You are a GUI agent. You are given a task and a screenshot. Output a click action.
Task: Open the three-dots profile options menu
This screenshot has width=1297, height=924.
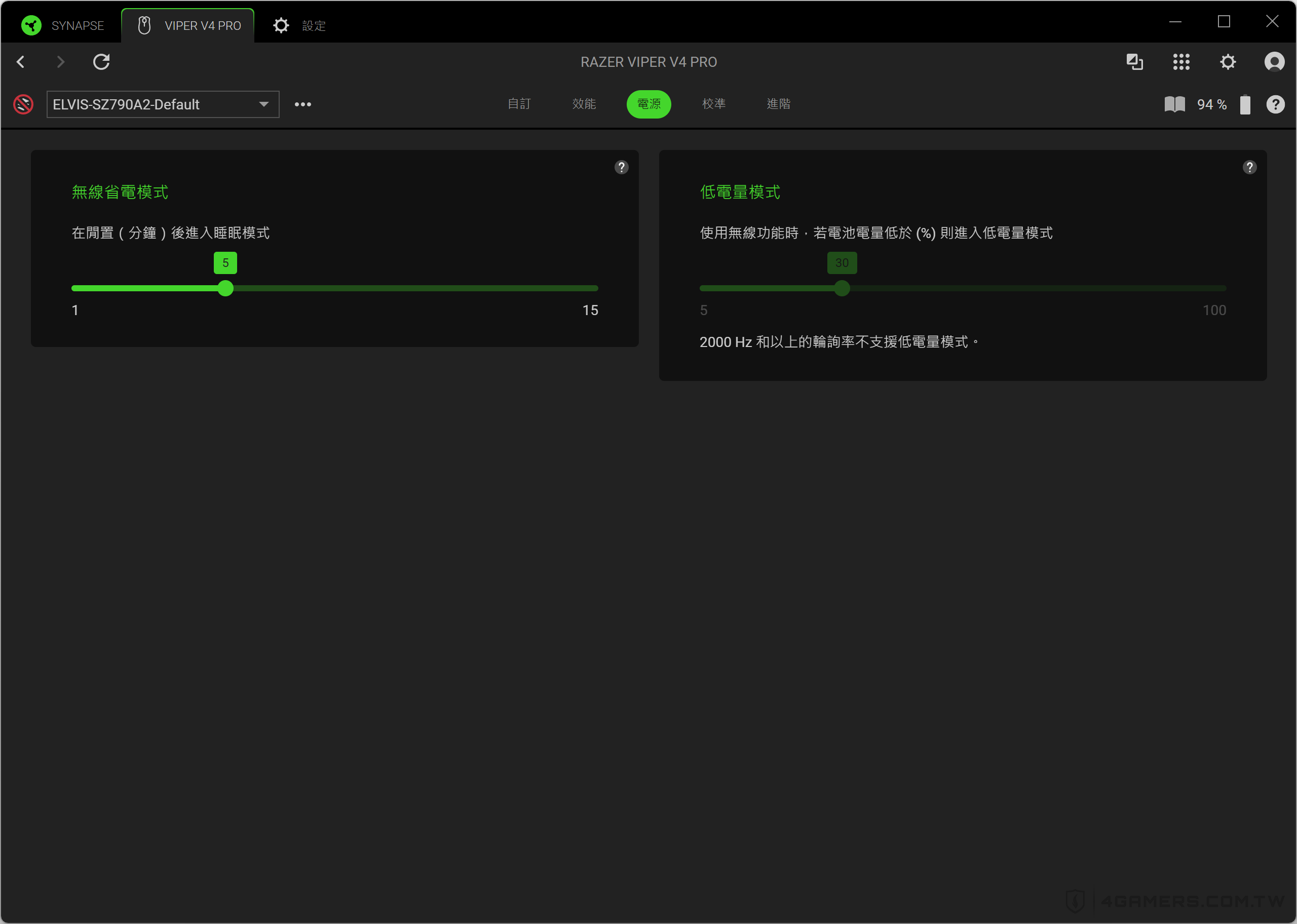coord(302,104)
